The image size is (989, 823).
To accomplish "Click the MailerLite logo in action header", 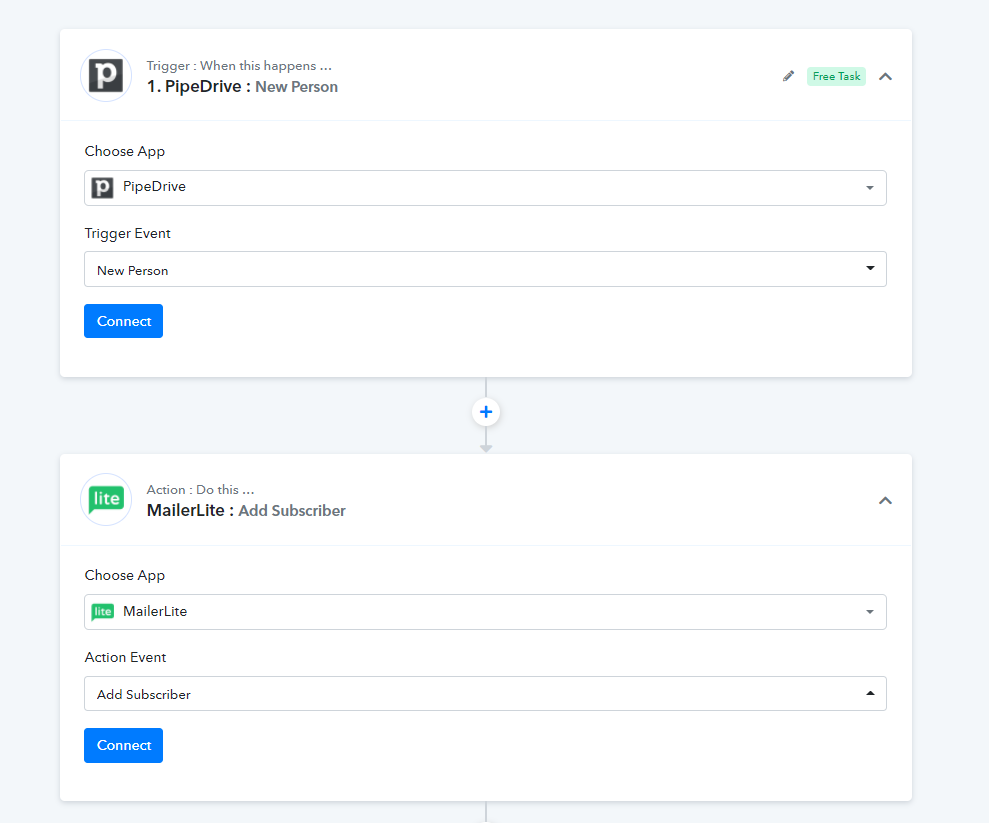I will tap(106, 499).
